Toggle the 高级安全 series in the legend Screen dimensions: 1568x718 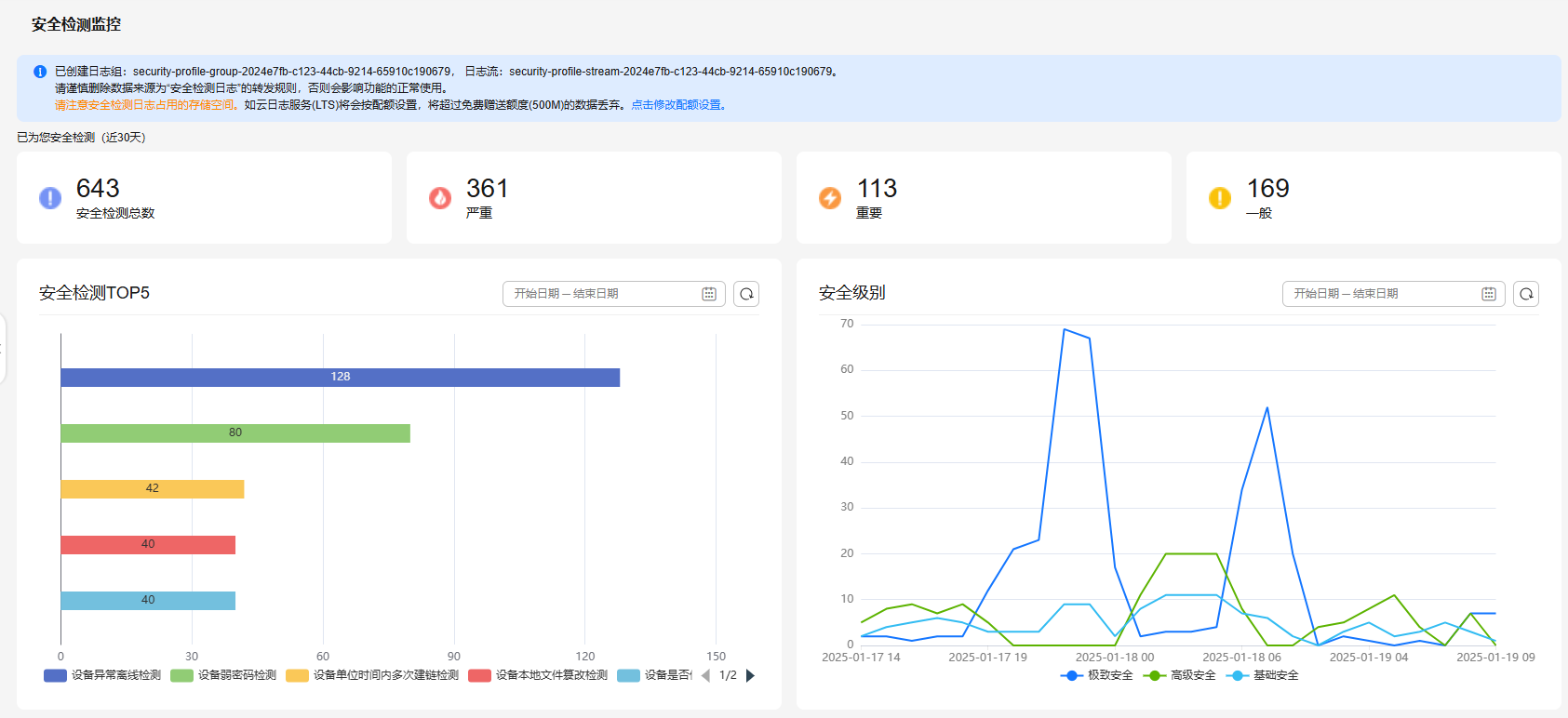click(x=1180, y=675)
